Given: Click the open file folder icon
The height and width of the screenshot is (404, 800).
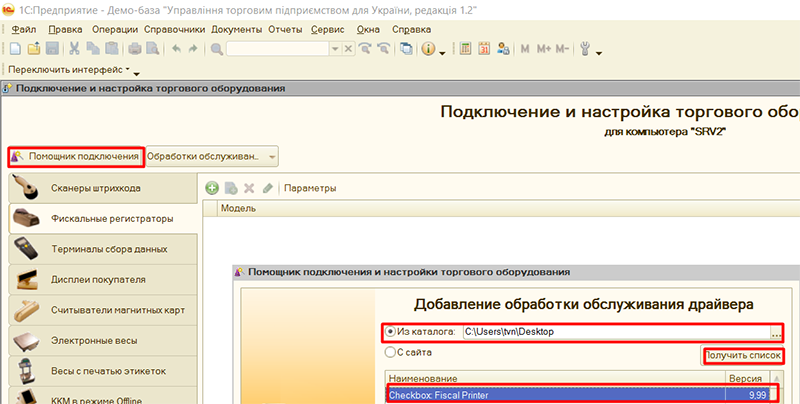Looking at the screenshot, I should (34, 49).
